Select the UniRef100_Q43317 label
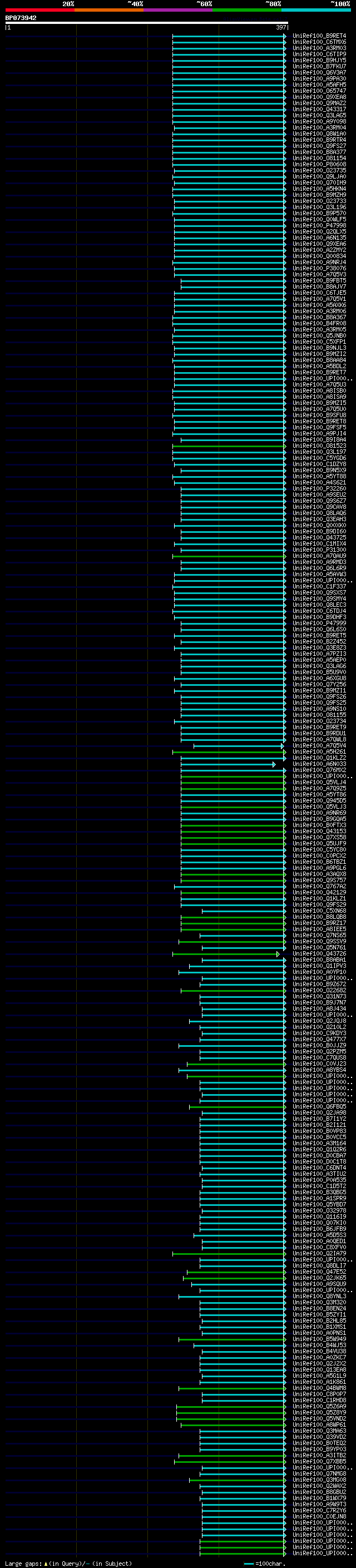Image resolution: width=356 pixels, height=1568 pixels. tap(319, 109)
